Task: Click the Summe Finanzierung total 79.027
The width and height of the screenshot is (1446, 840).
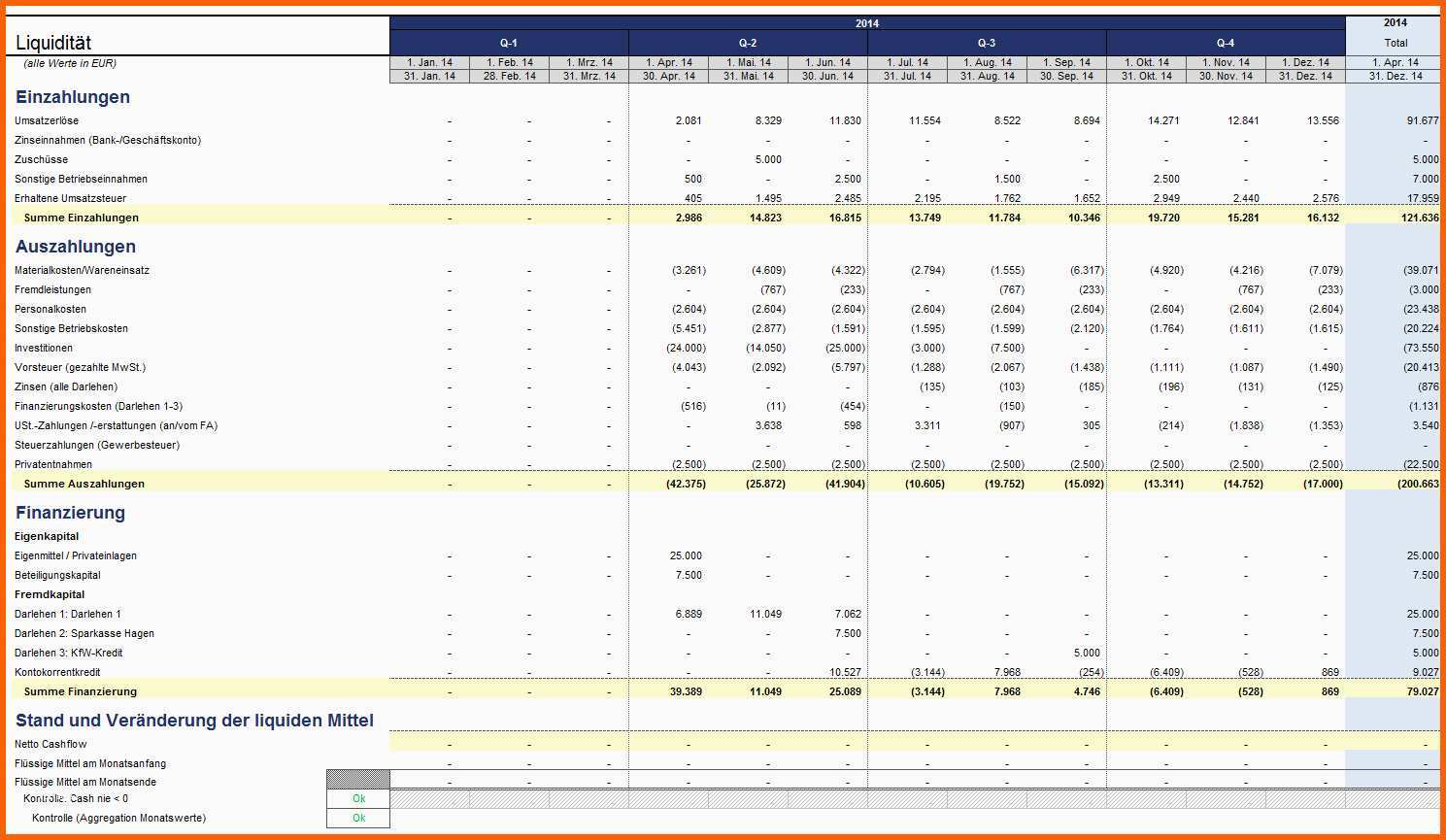Action: (1423, 691)
